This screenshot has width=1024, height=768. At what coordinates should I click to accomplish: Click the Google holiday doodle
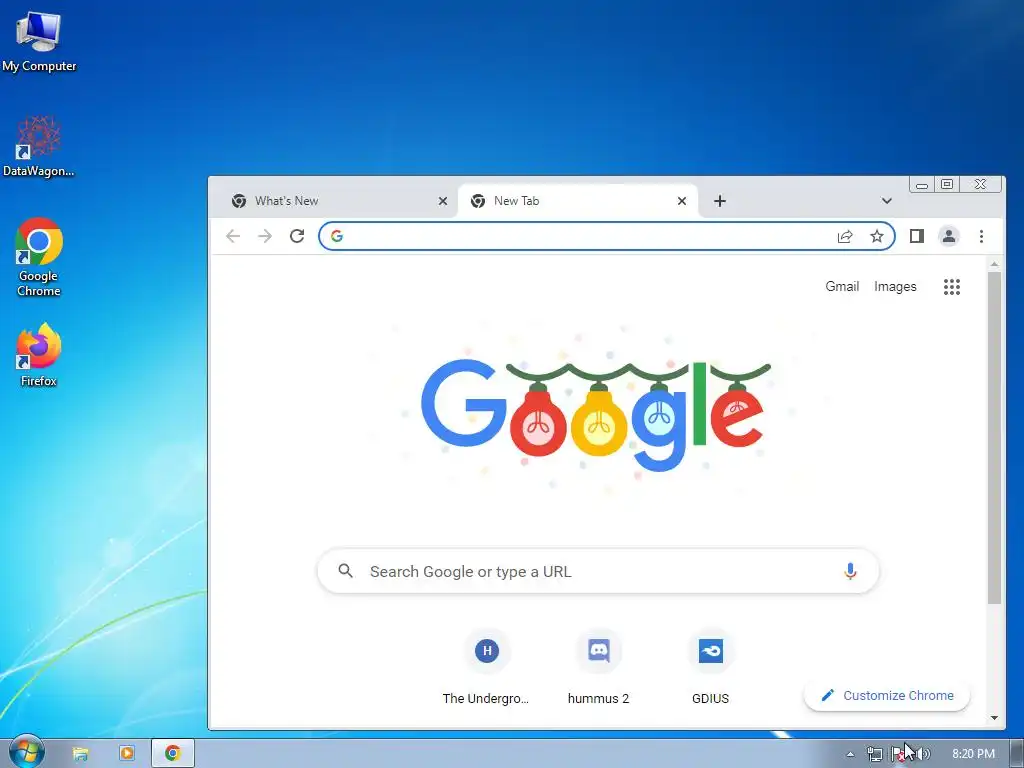click(596, 413)
